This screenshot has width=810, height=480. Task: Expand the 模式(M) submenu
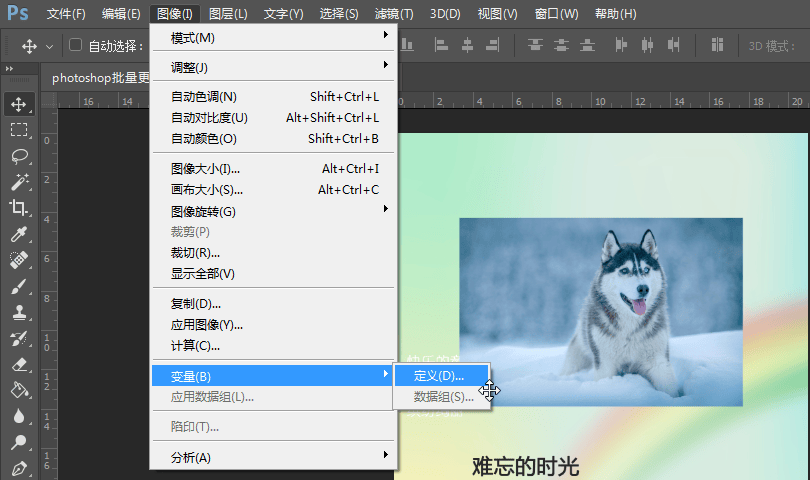pyautogui.click(x=274, y=37)
